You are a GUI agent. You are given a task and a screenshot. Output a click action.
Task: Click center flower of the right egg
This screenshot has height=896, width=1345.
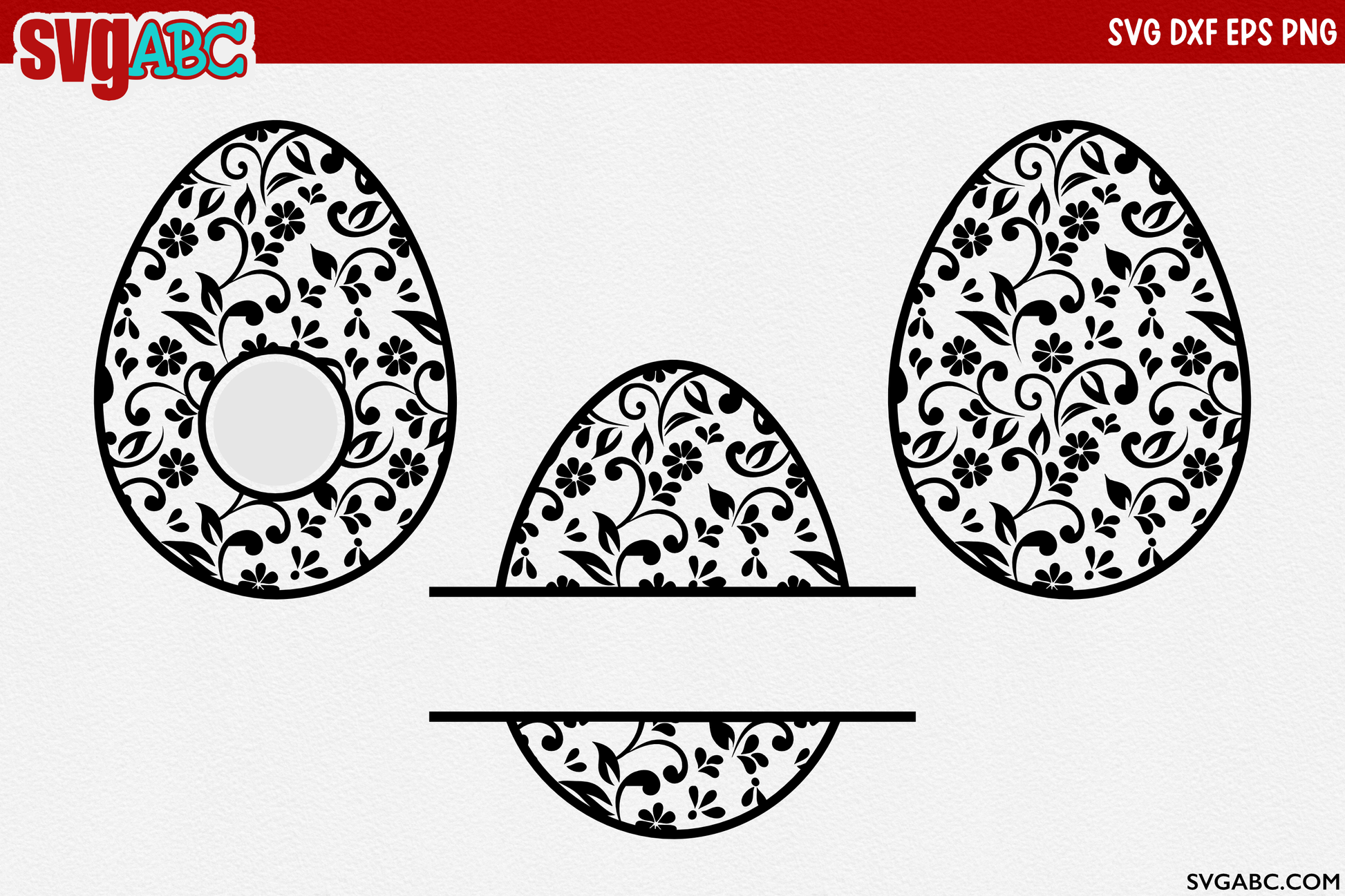(1052, 352)
